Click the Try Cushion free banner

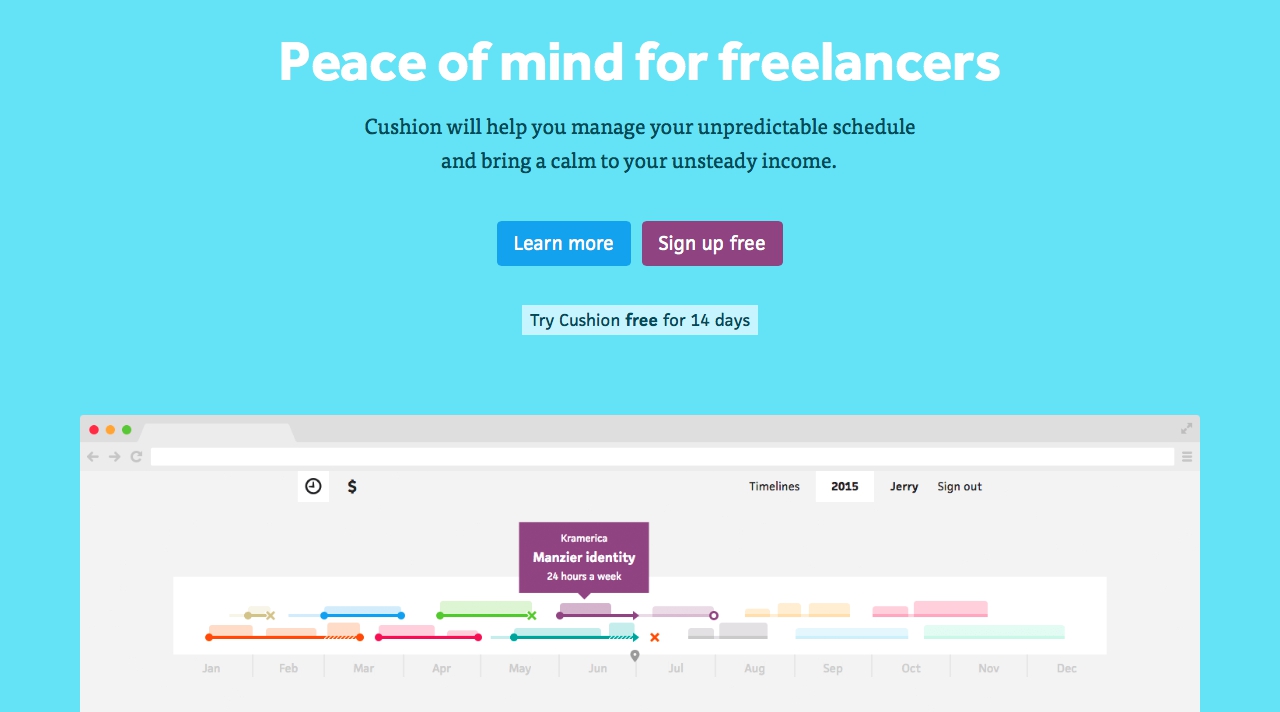pyautogui.click(x=640, y=320)
